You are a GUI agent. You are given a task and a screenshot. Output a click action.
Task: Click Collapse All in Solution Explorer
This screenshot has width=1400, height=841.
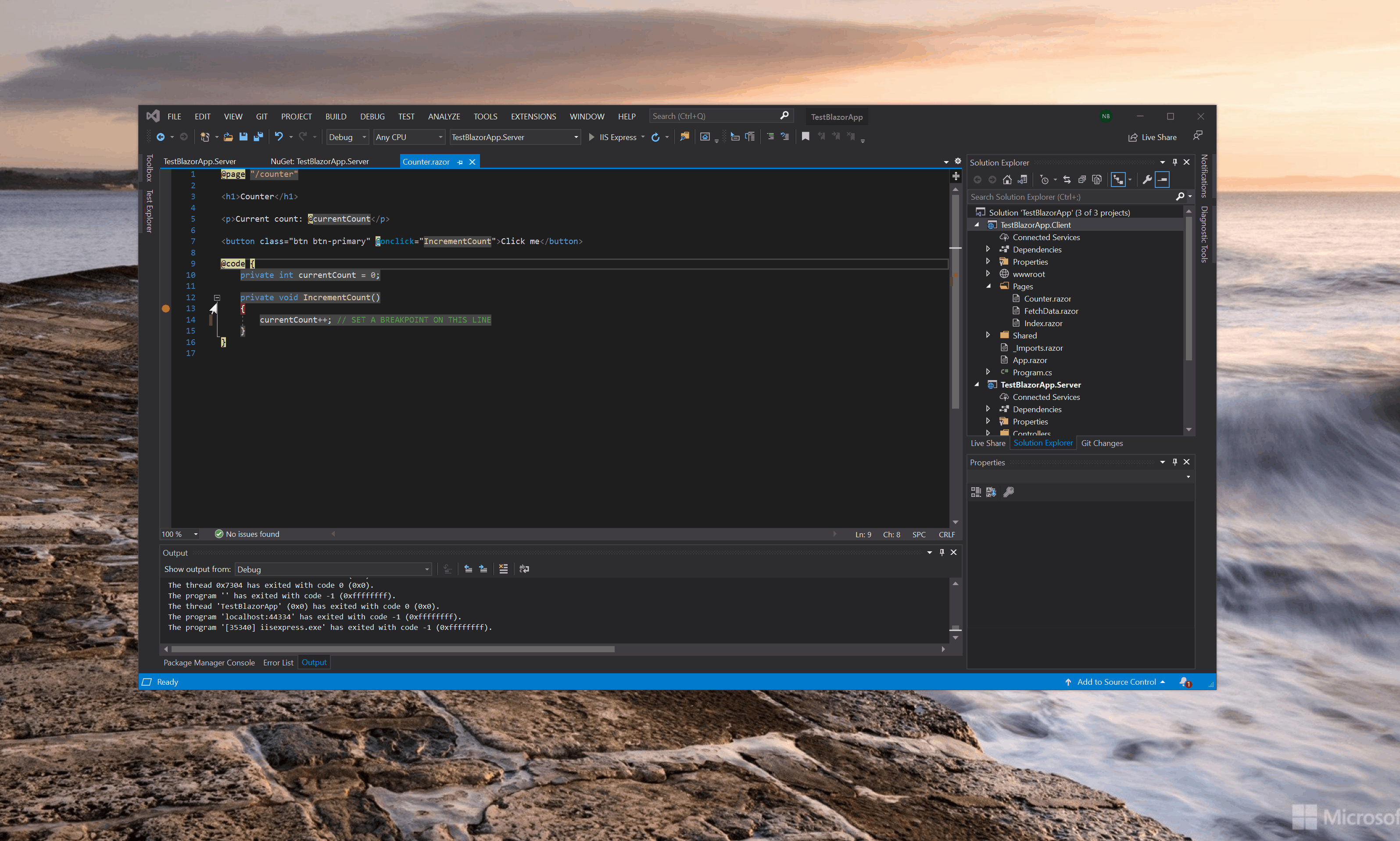1082,180
